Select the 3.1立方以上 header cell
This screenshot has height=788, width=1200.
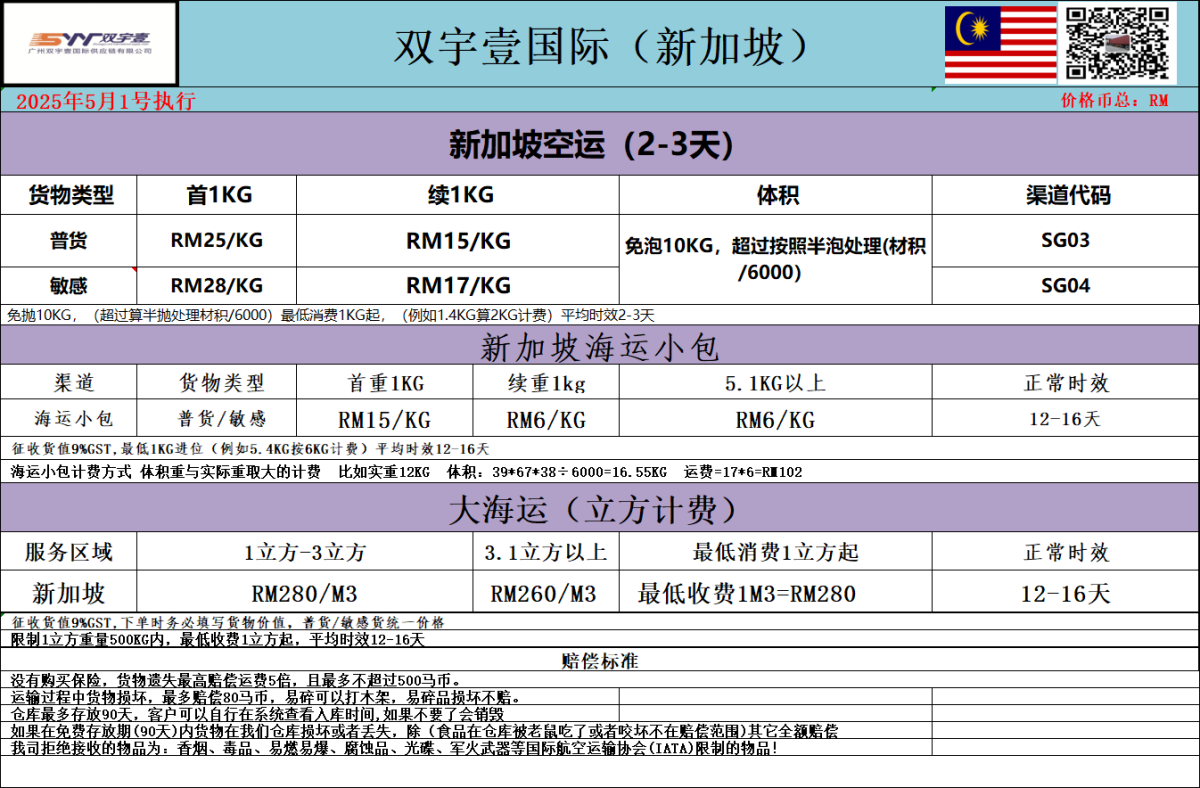pyautogui.click(x=546, y=552)
